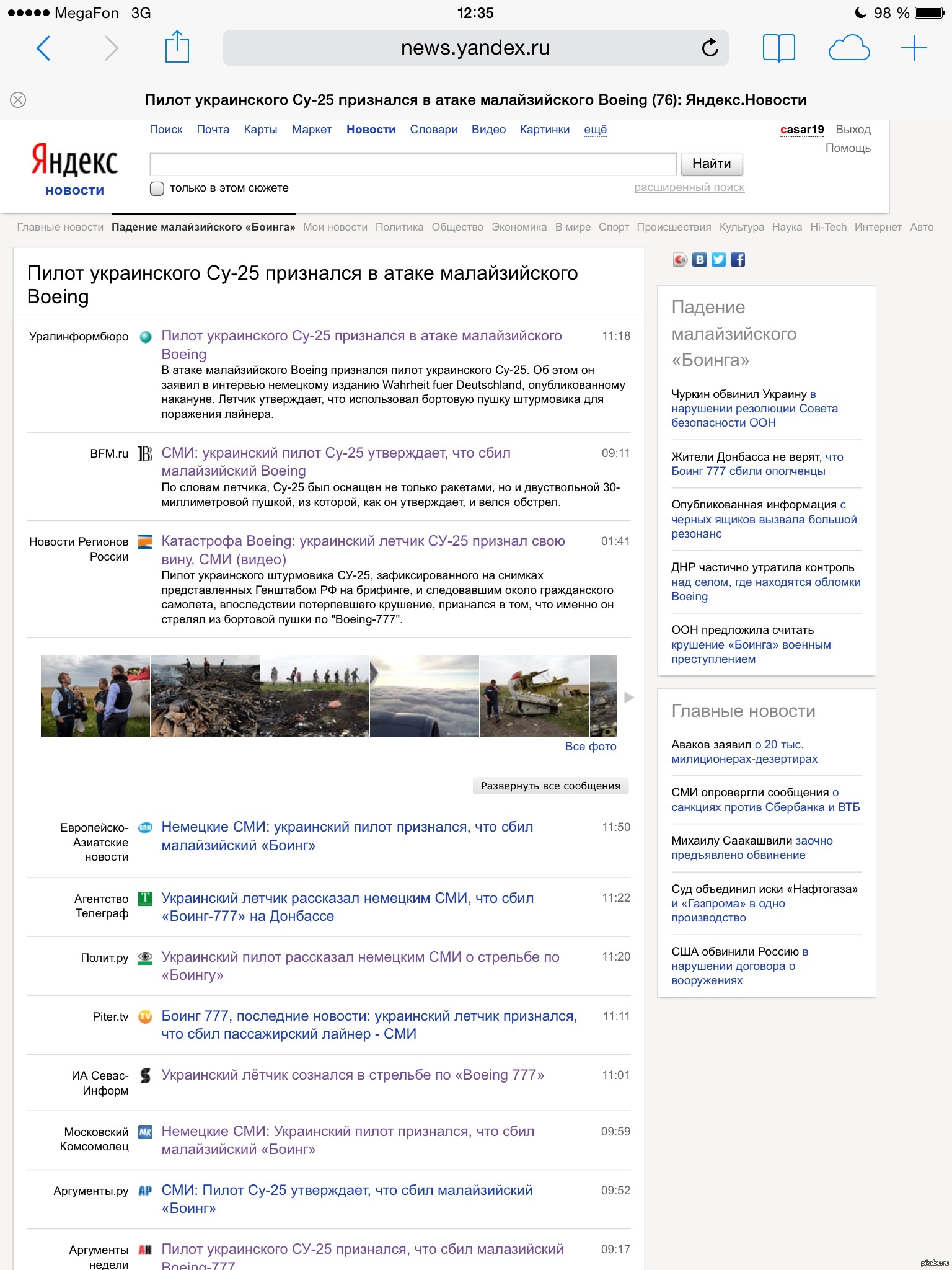Viewport: 952px width, 1270px height.
Task: Open 'Мои новости' tab
Action: click(335, 228)
